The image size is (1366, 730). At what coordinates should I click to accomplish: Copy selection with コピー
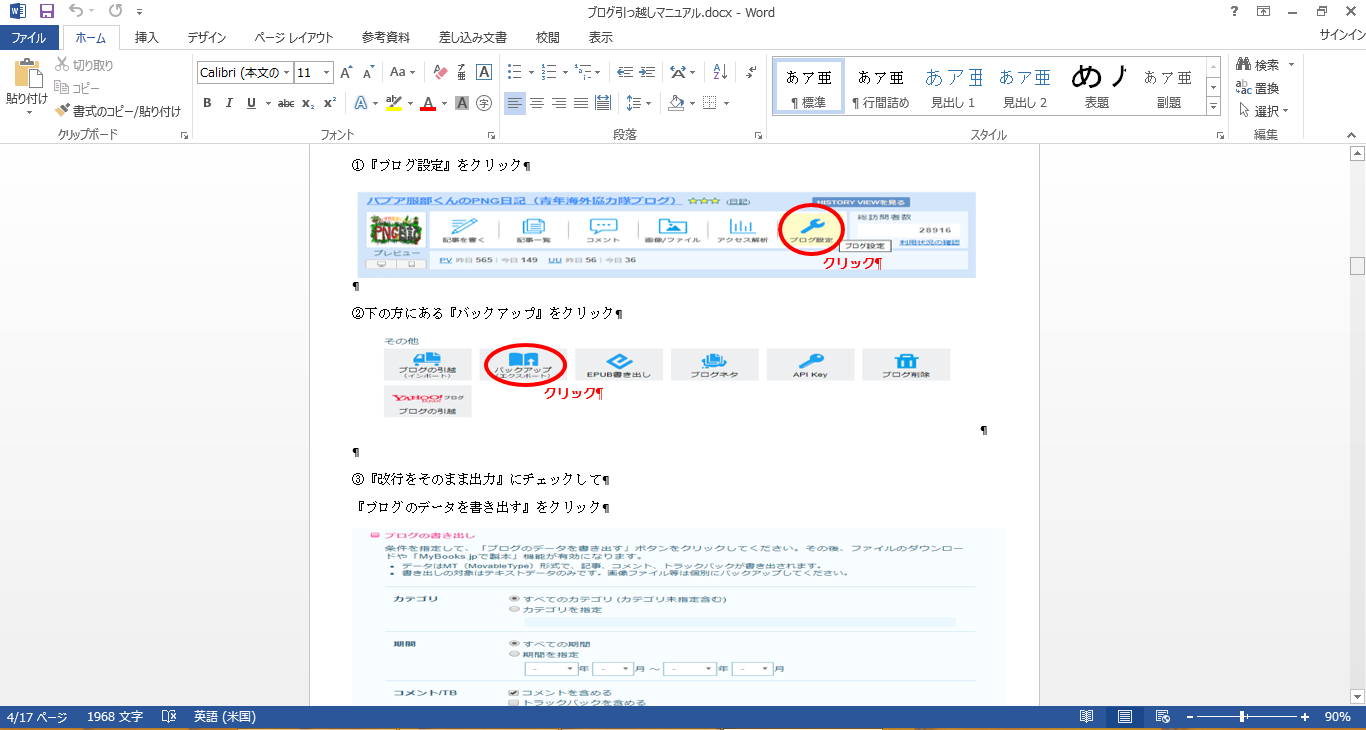coord(78,88)
